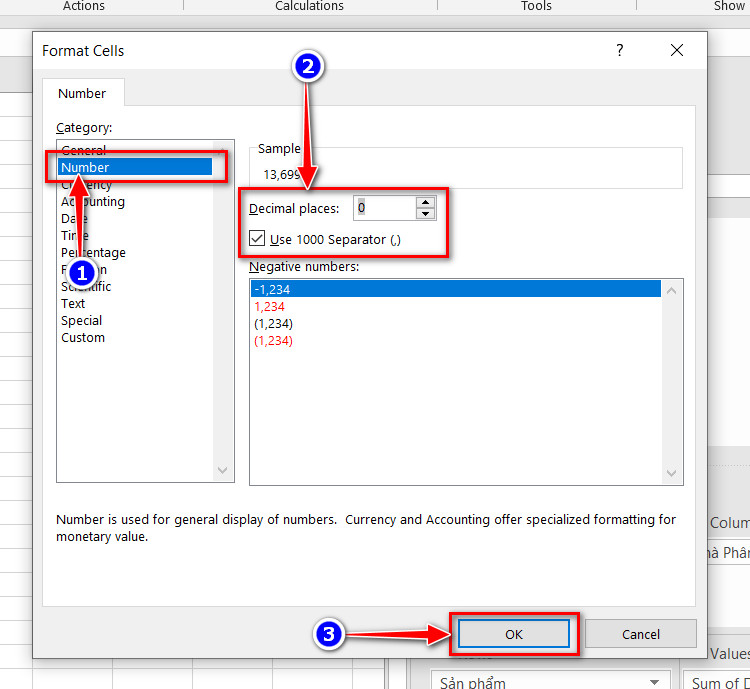Select the Number tab

point(82,93)
